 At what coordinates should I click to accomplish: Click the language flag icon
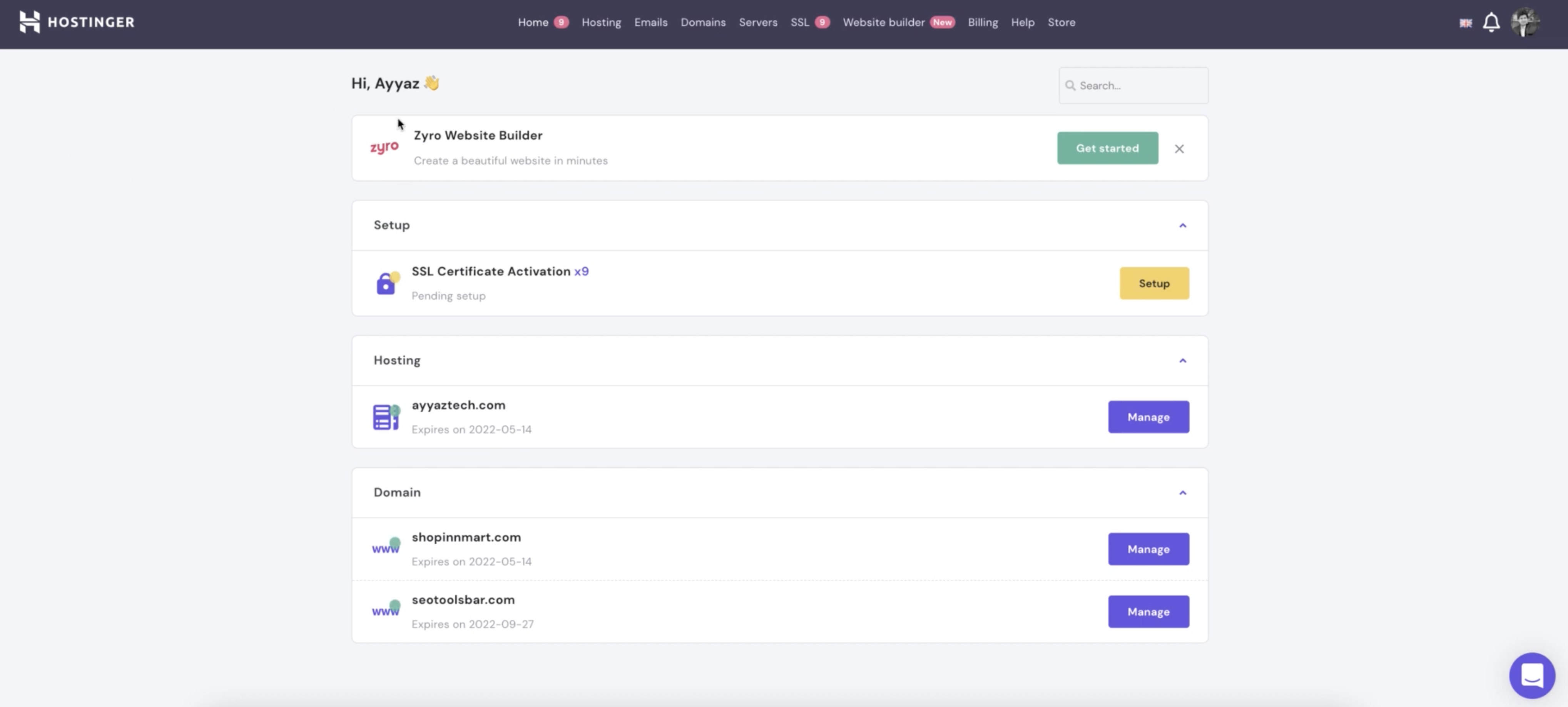coord(1465,23)
